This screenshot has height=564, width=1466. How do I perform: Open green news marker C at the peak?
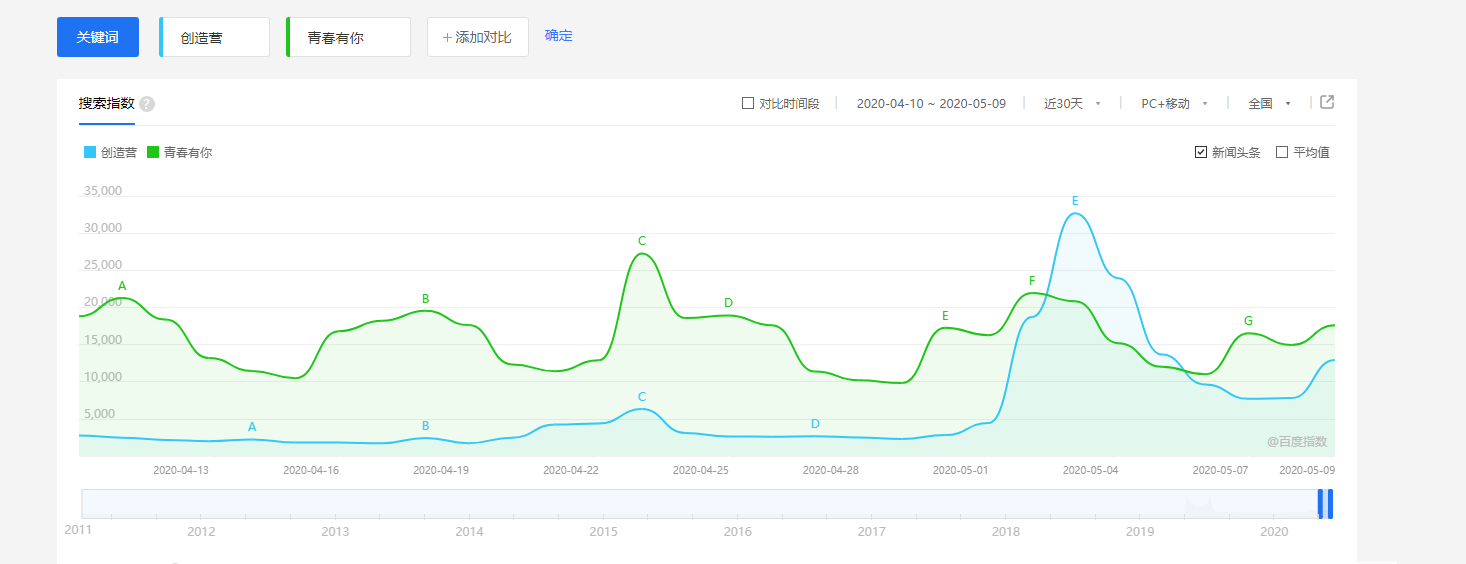[x=642, y=241]
